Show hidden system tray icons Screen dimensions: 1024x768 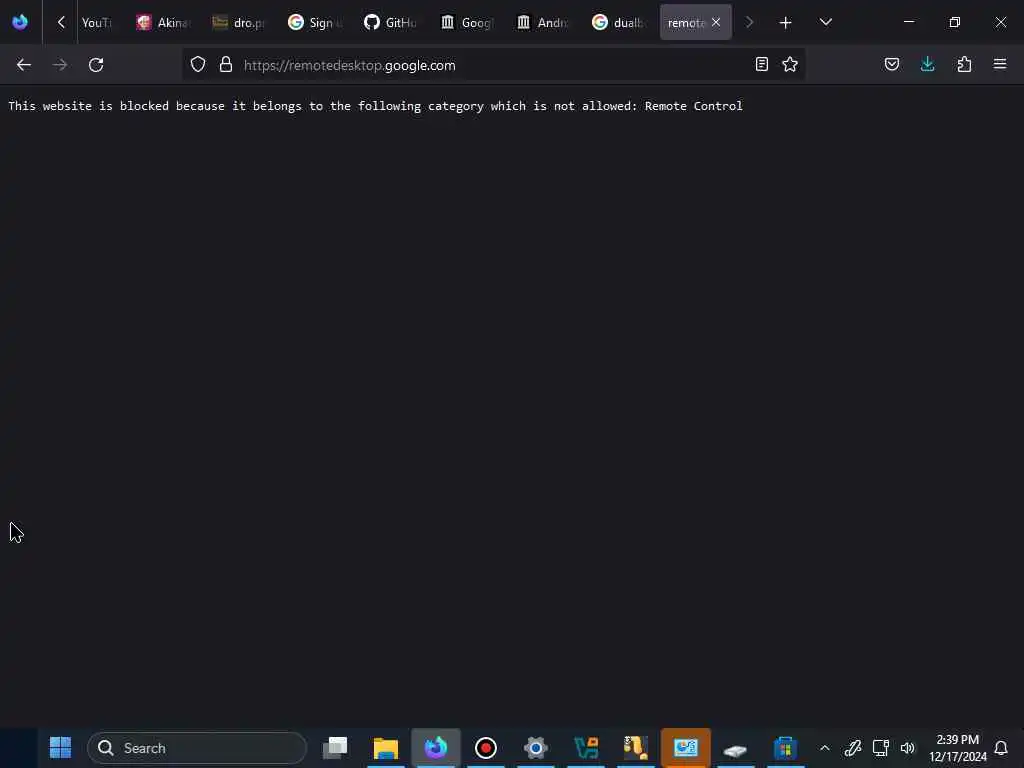(825, 748)
